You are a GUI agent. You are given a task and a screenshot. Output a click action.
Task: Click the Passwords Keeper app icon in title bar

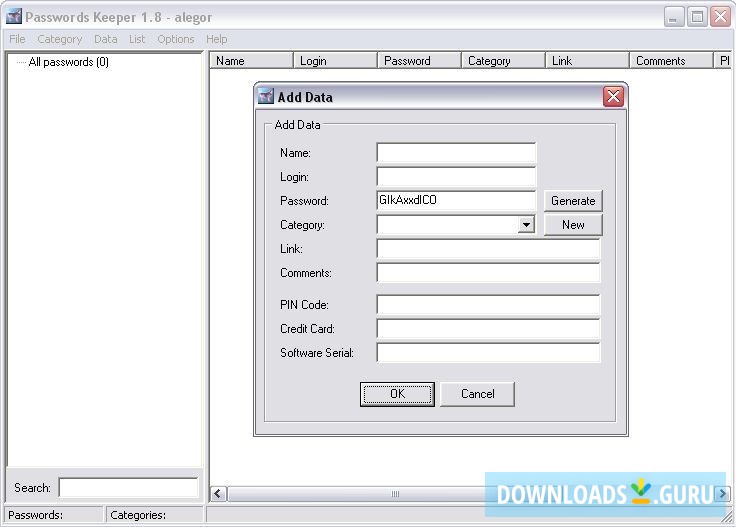tap(14, 16)
